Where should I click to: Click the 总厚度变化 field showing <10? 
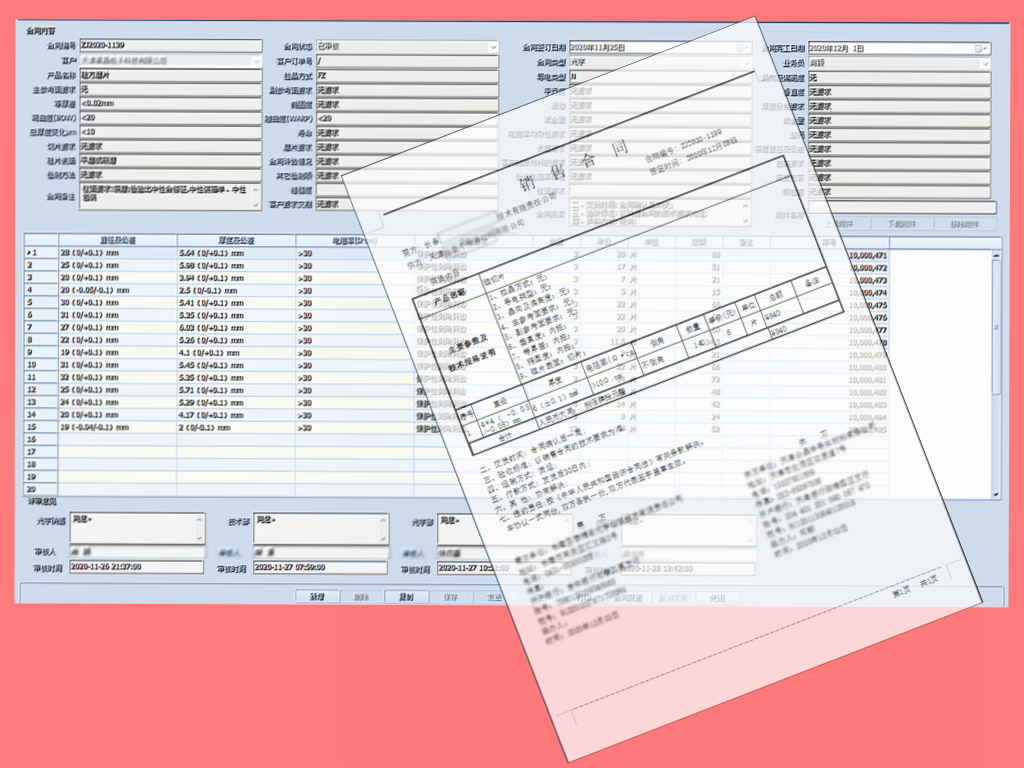(170, 133)
